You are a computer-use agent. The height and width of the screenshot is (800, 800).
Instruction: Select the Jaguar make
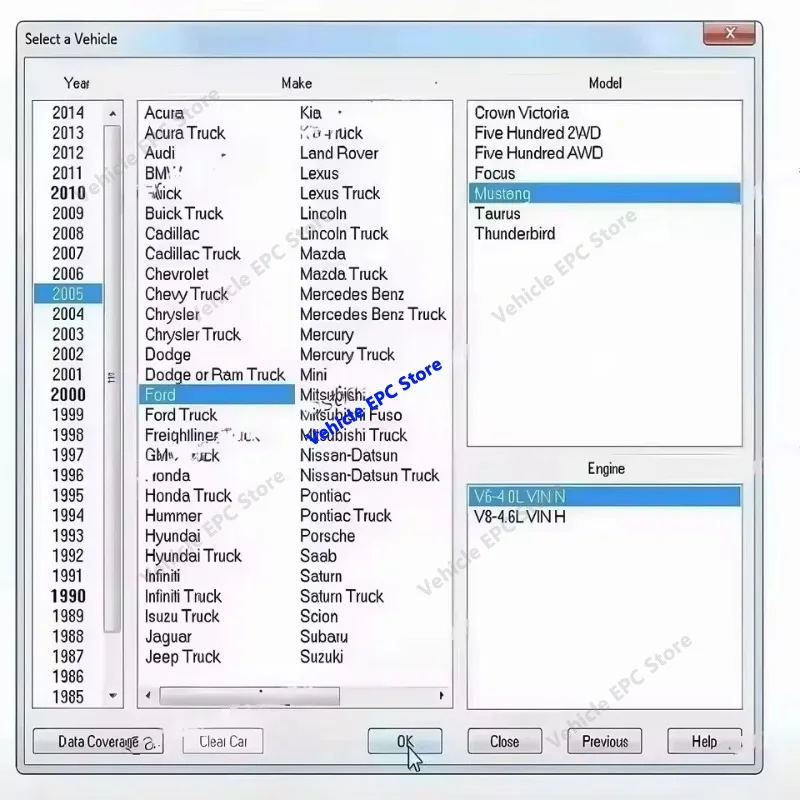[x=168, y=636]
